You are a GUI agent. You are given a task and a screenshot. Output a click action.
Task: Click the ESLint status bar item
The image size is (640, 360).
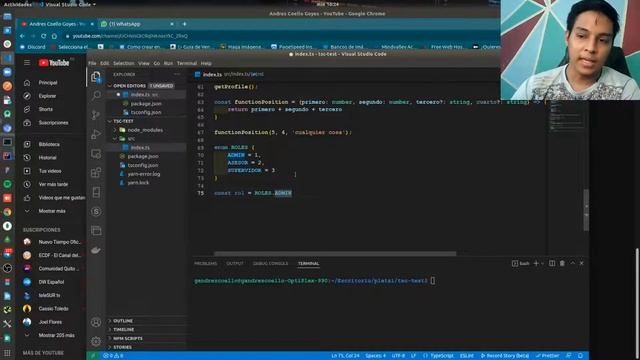point(467,356)
